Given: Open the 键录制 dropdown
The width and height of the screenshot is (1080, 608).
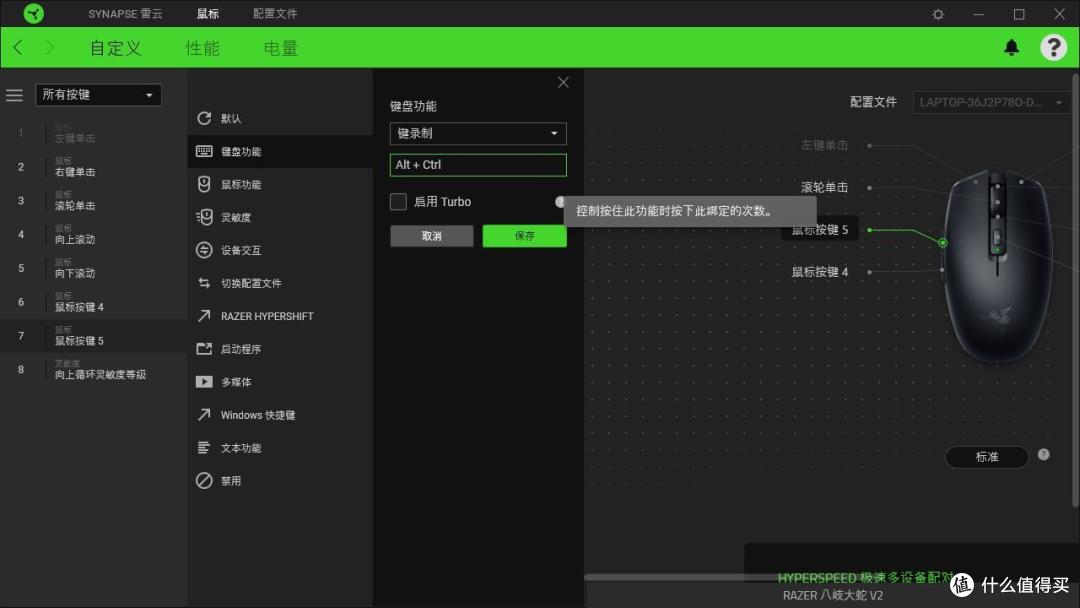Looking at the screenshot, I should coord(478,134).
